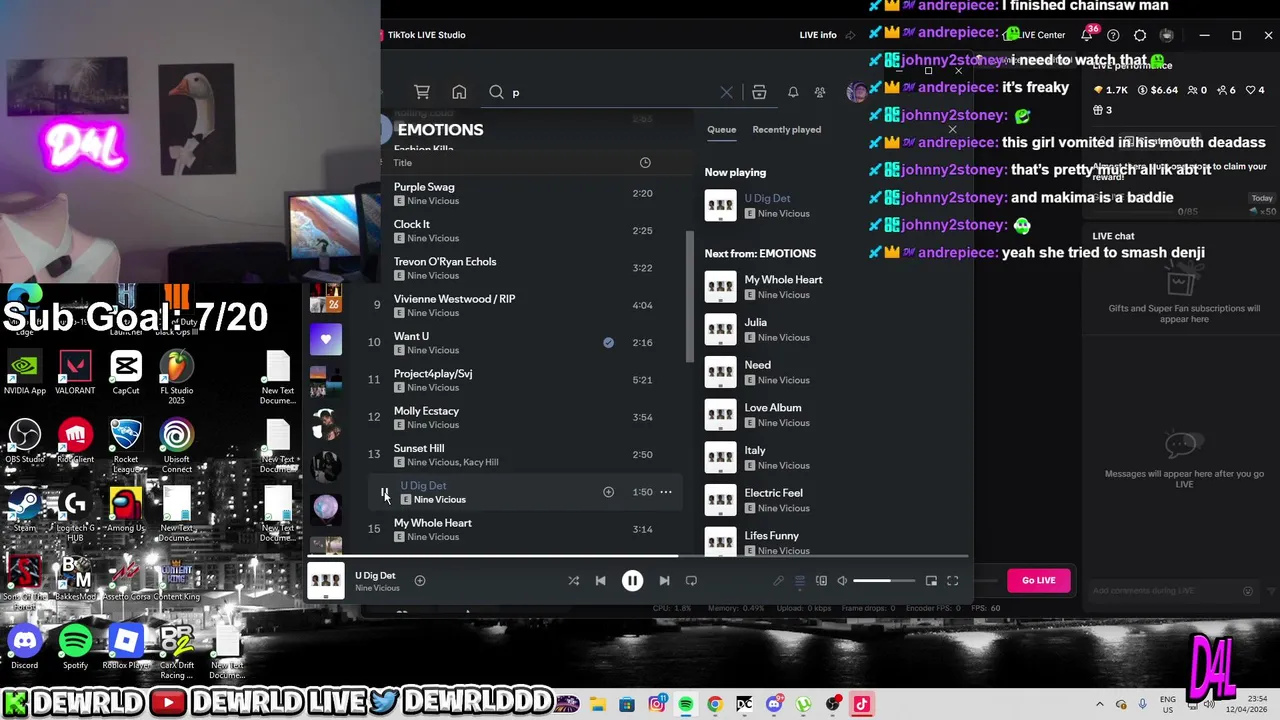Pause playback in the Spotify player bar

(x=632, y=580)
